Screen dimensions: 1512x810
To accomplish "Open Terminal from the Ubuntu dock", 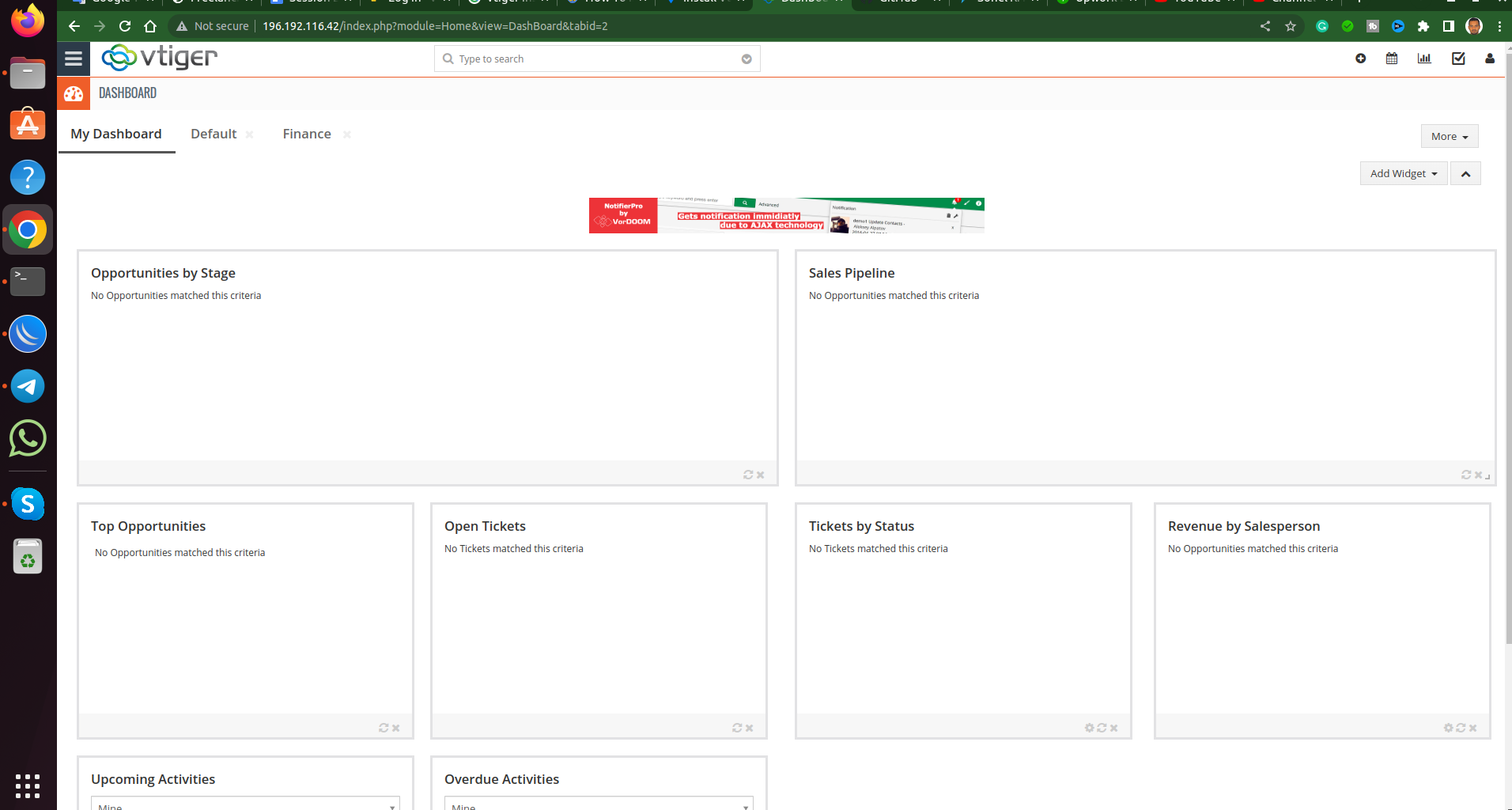I will tap(28, 282).
